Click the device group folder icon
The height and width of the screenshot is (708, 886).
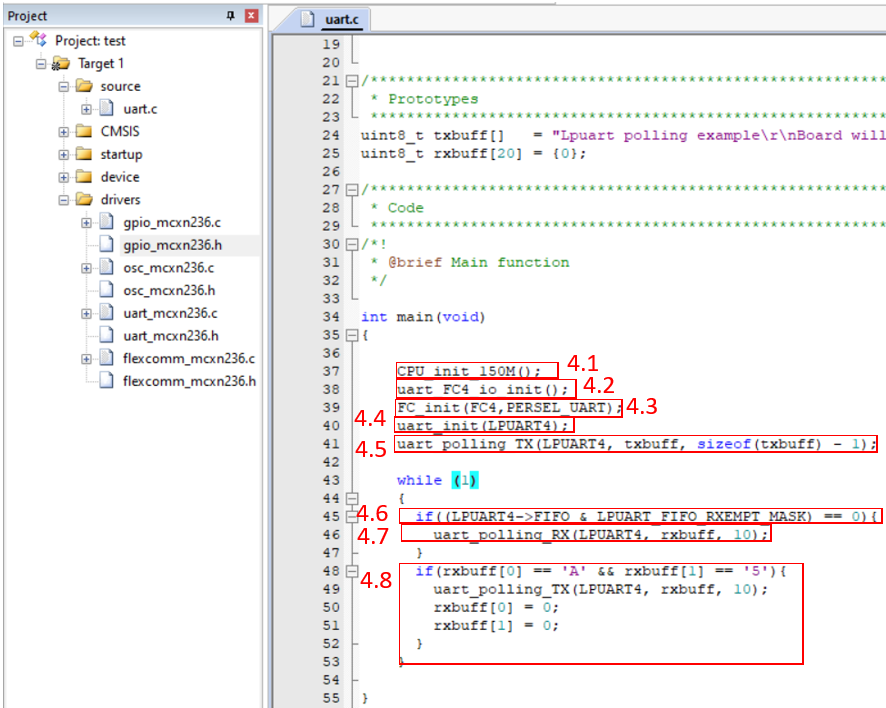84,177
